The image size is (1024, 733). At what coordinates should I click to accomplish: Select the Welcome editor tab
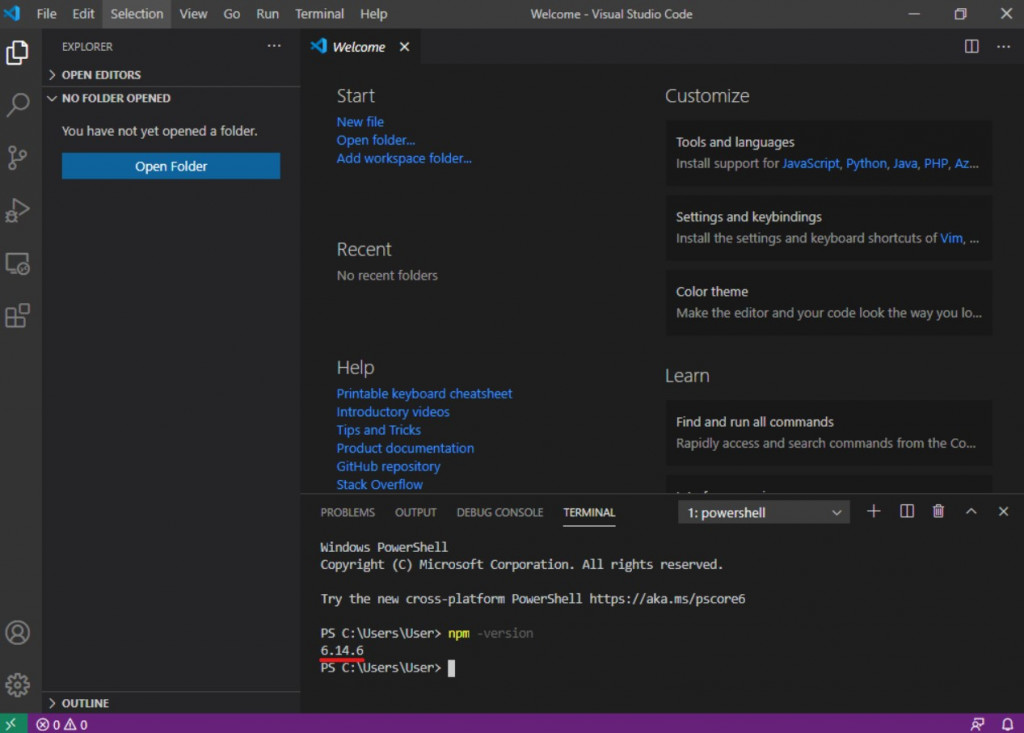pos(358,47)
